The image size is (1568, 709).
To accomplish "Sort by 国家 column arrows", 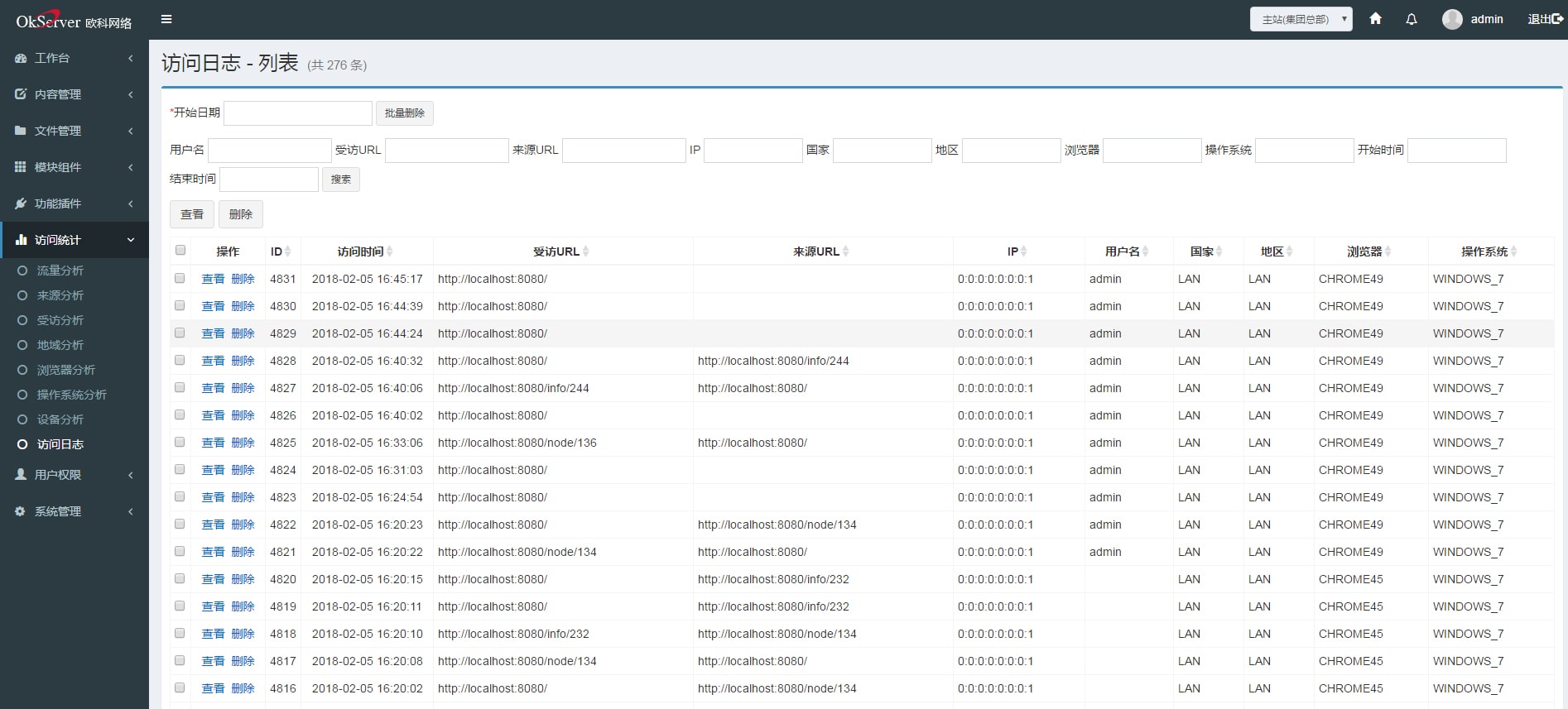I will tap(1219, 252).
